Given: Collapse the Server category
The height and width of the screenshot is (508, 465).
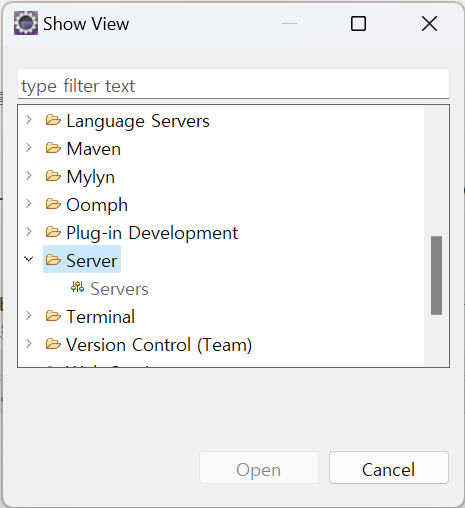Looking at the screenshot, I should pyautogui.click(x=29, y=259).
